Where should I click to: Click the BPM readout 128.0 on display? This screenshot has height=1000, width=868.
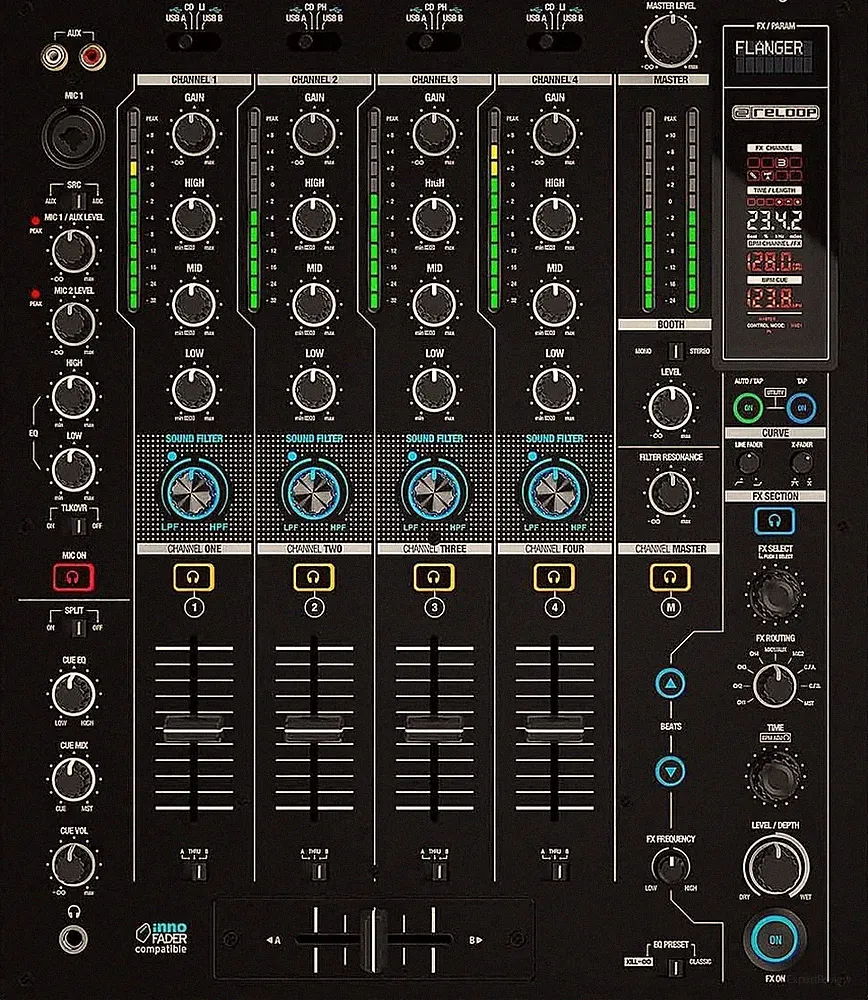coord(774,261)
